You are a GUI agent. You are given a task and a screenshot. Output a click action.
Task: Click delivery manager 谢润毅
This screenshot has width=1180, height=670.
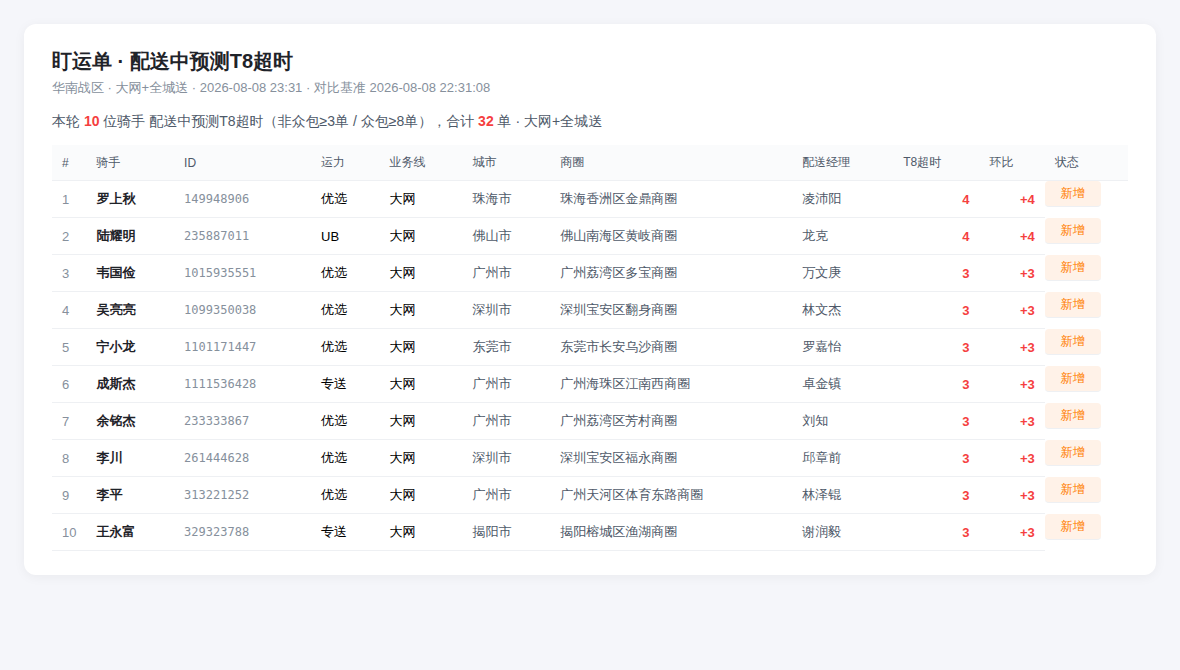[x=822, y=531]
